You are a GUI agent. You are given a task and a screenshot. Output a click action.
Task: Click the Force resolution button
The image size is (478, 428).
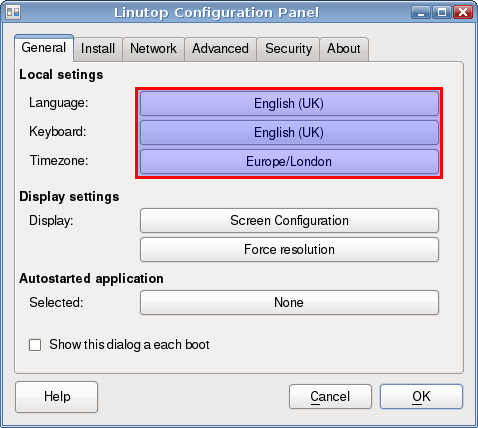[289, 250]
